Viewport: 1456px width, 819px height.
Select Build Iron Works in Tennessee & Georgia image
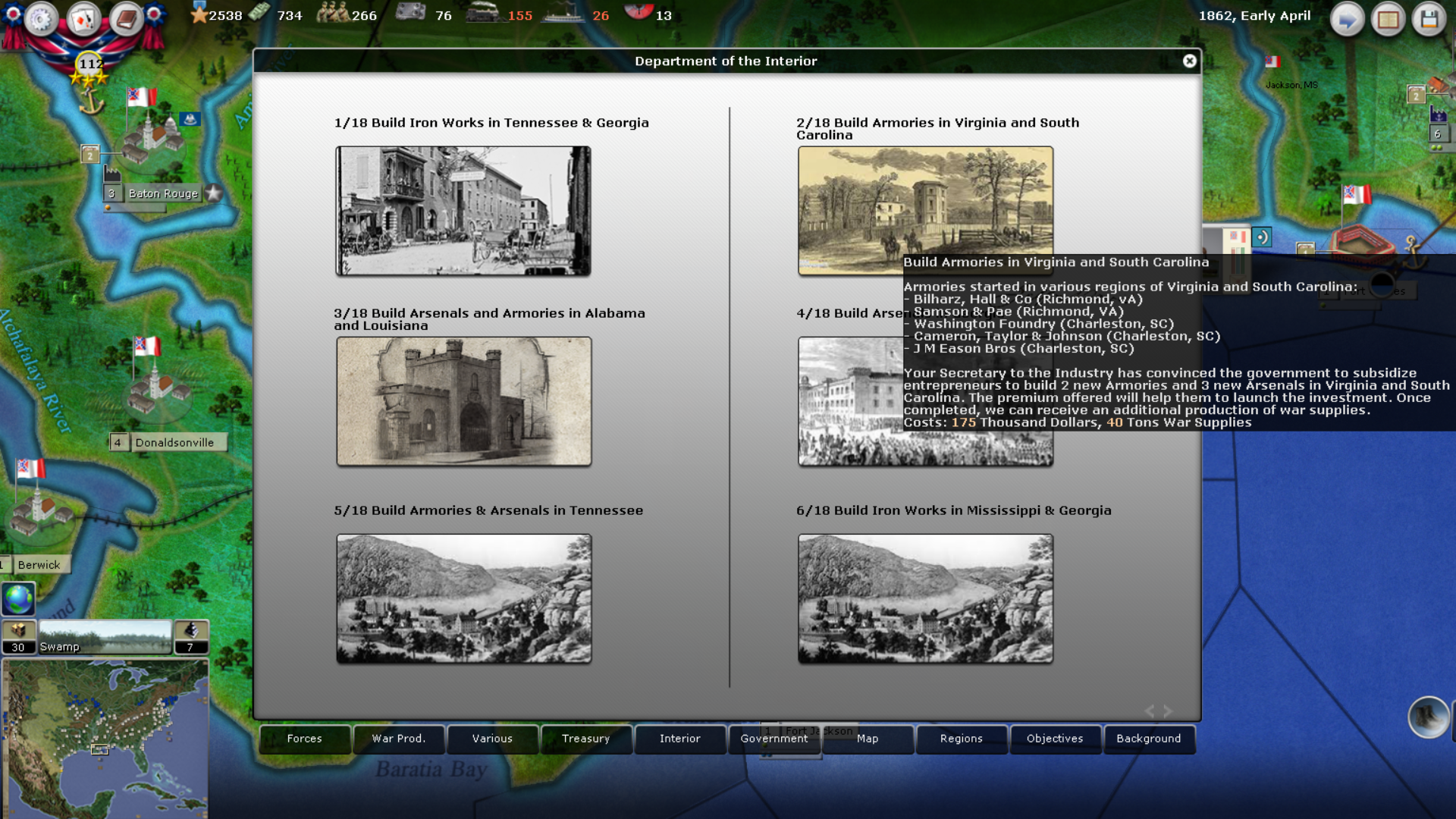coord(463,211)
